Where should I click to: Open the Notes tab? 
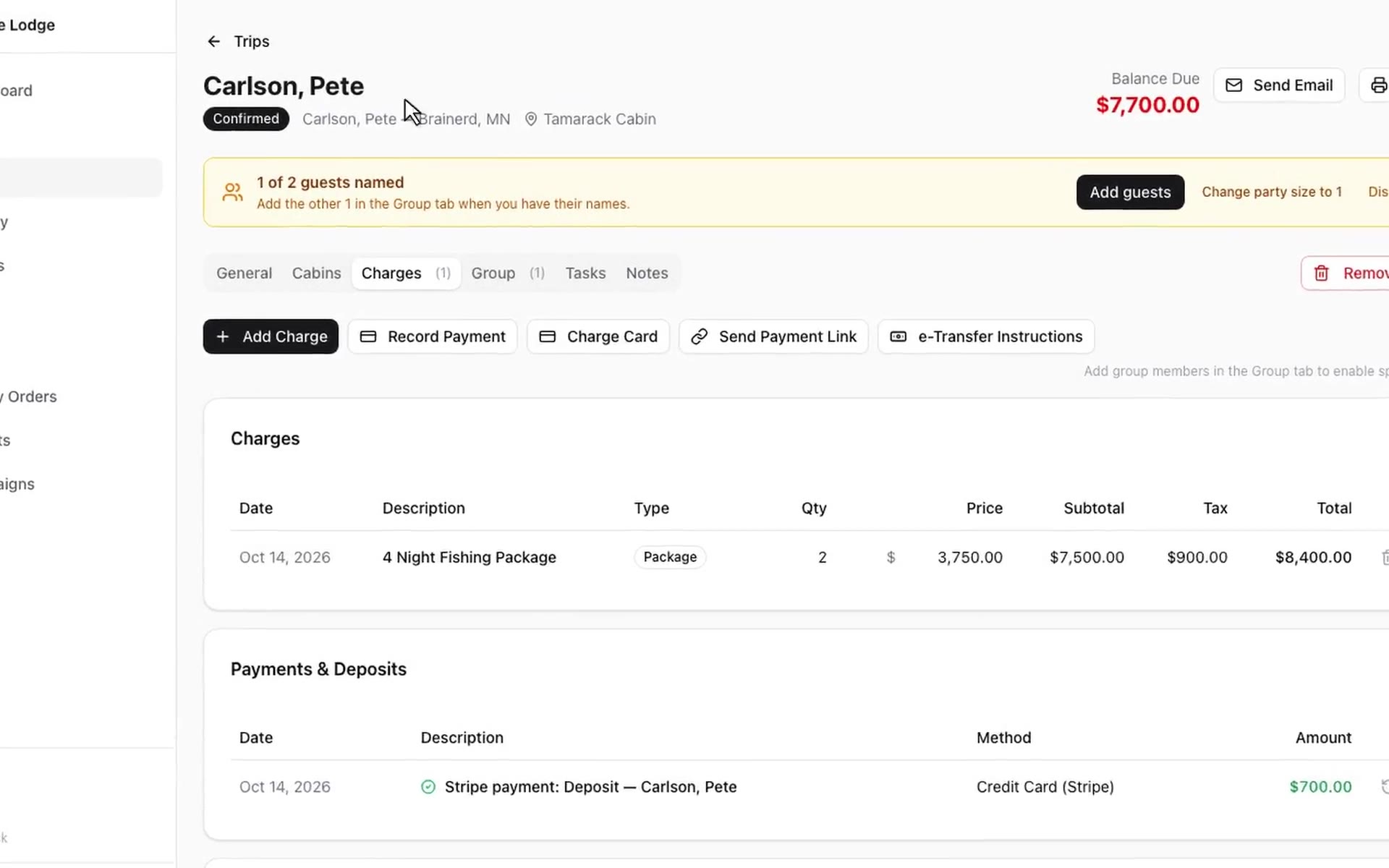pyautogui.click(x=647, y=273)
